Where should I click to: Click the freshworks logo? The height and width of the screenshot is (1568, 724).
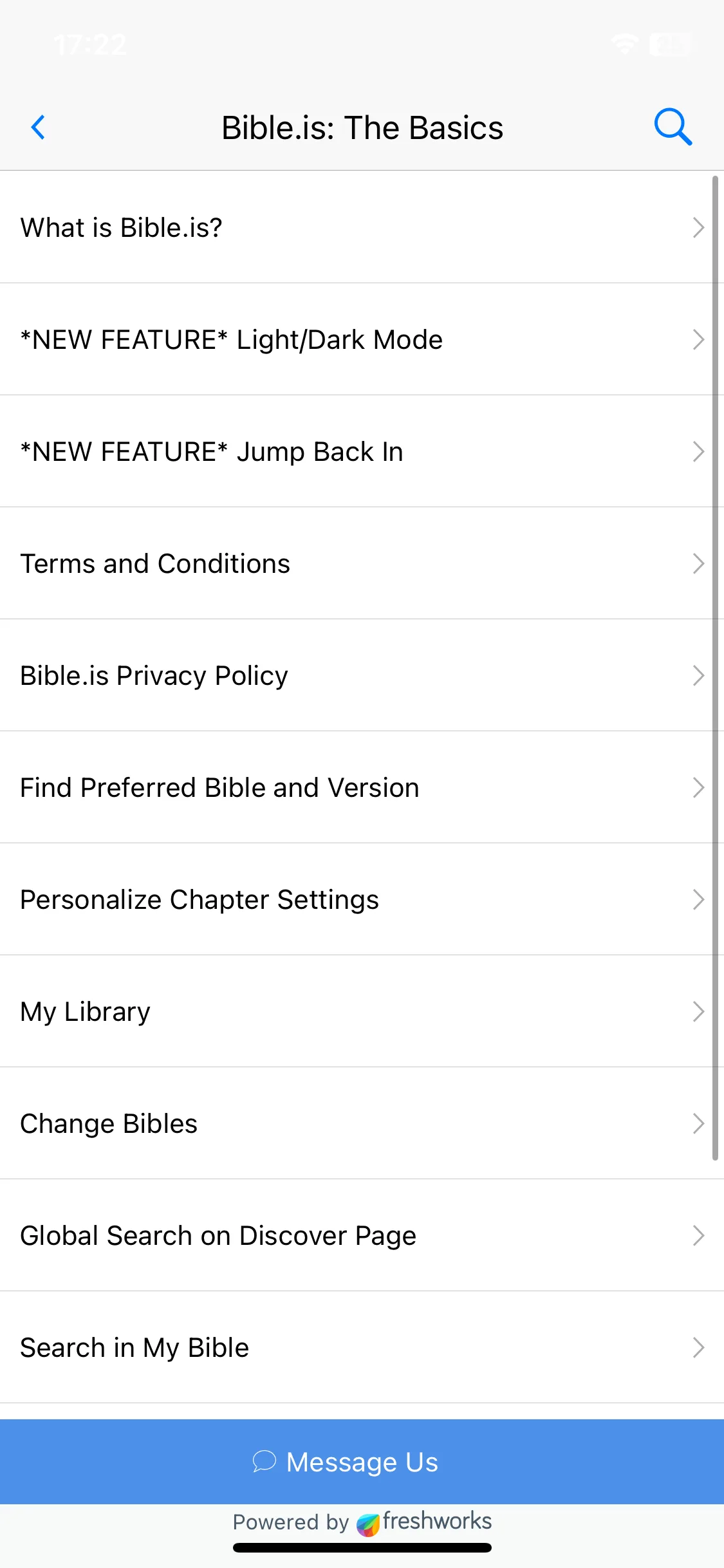click(368, 1524)
